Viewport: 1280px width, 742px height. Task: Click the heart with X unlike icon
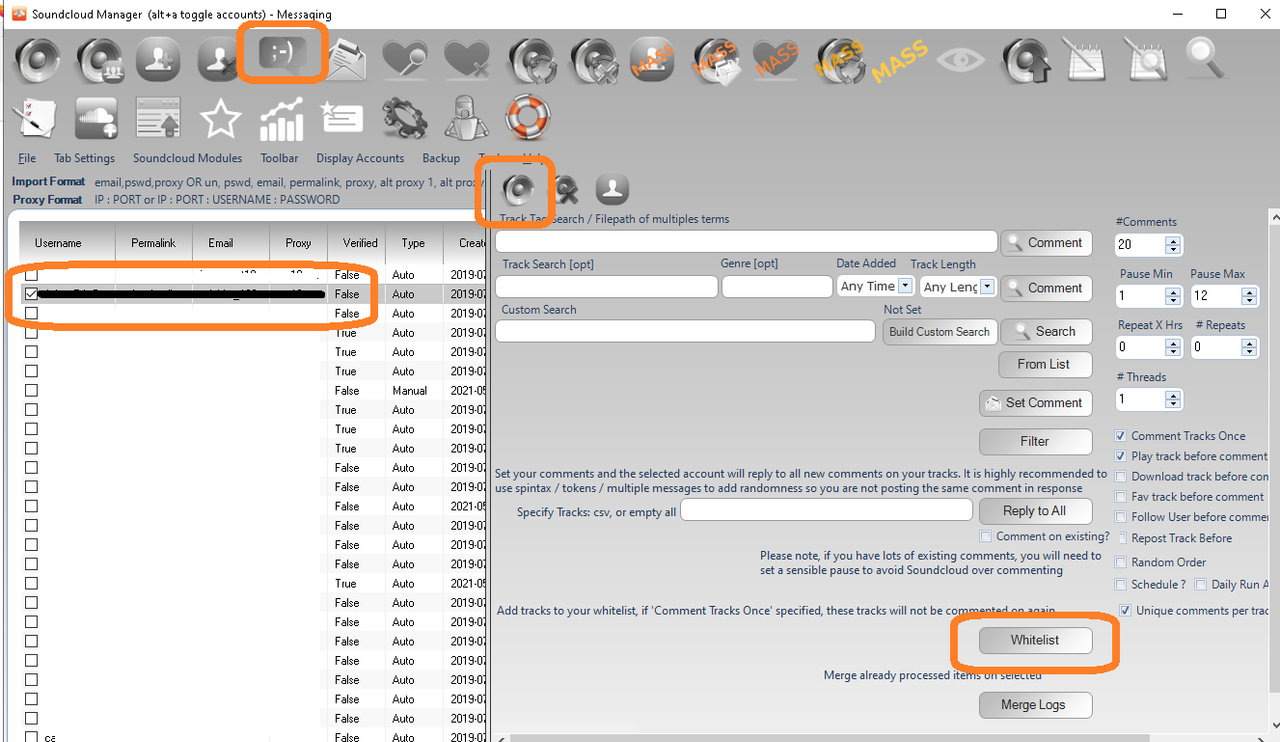coord(466,60)
